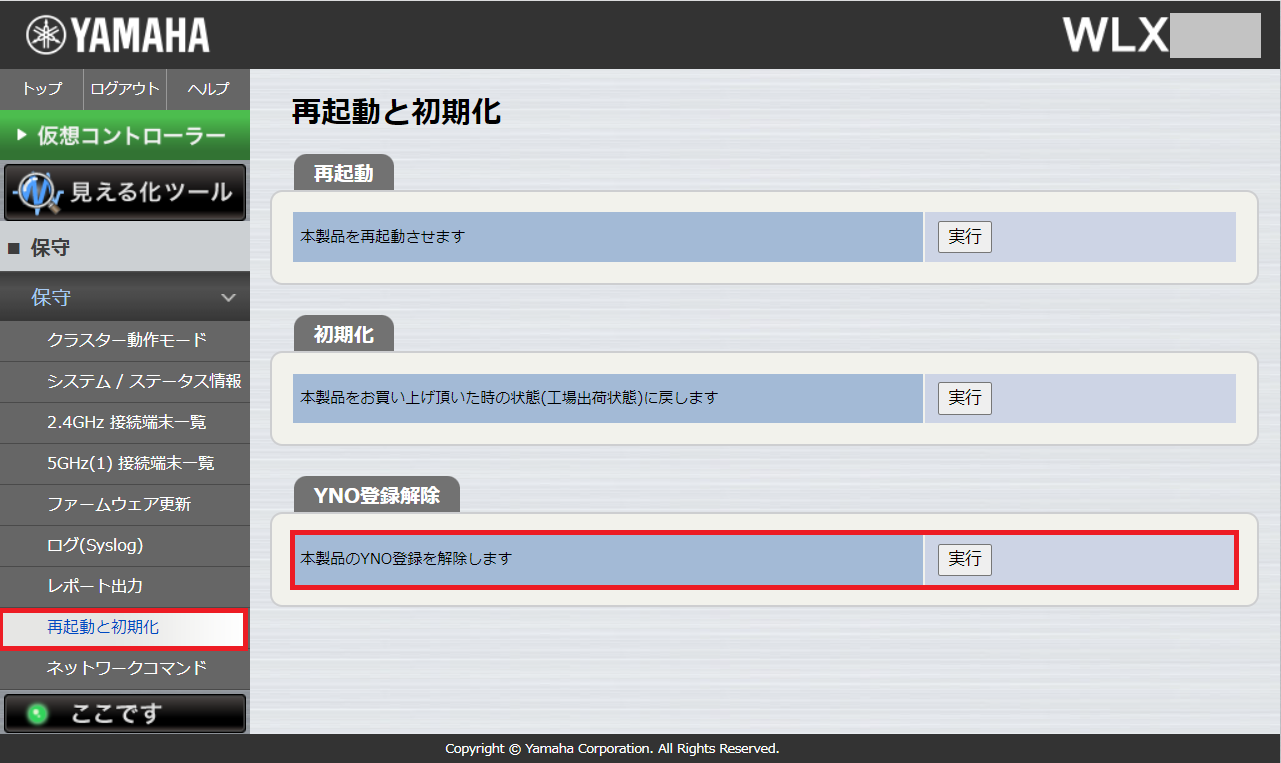Click the square bullet icon next to 保守
The width and height of the screenshot is (1281, 763).
click(13, 247)
